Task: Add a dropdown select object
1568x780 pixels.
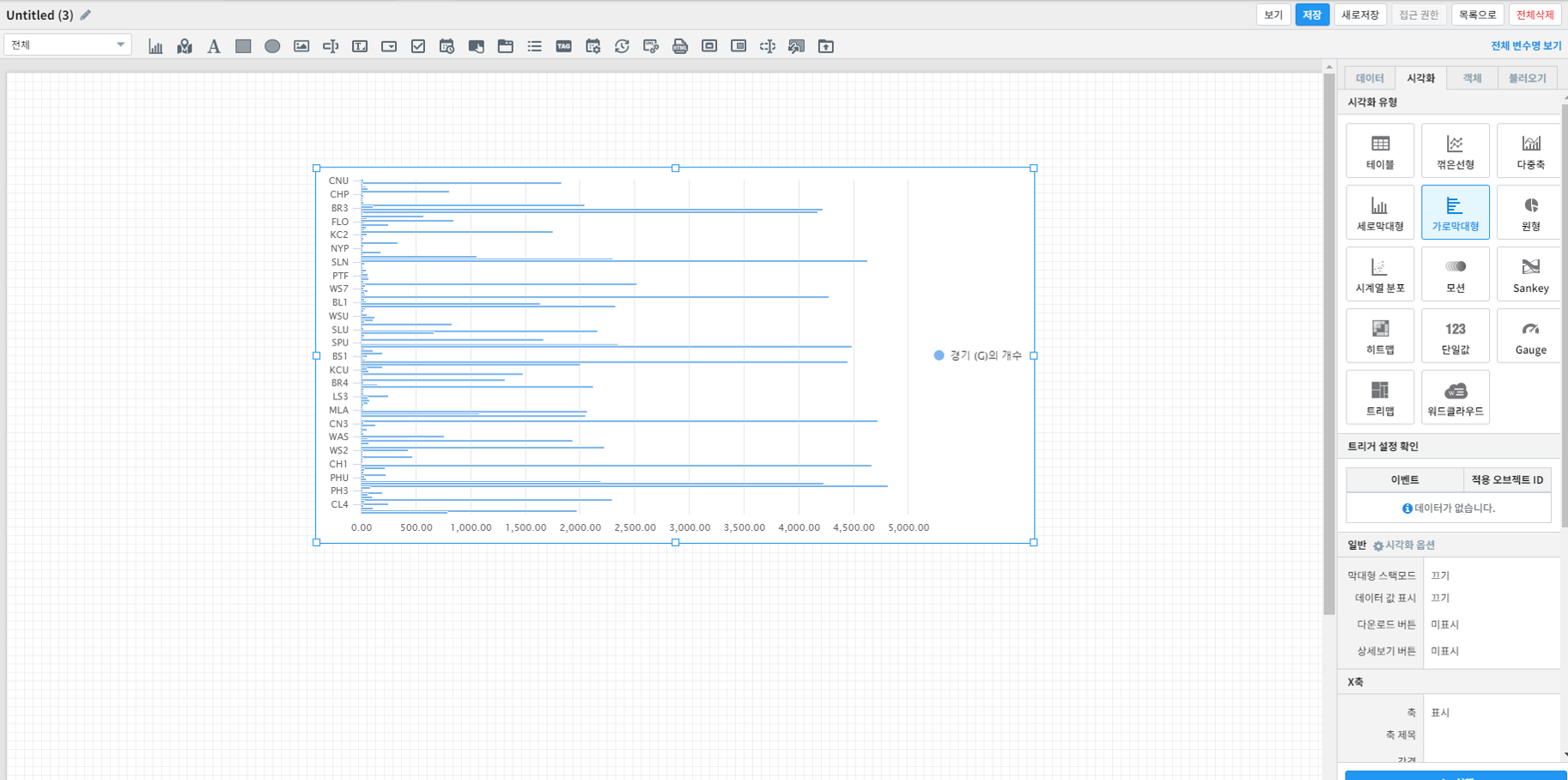Action: (x=389, y=46)
